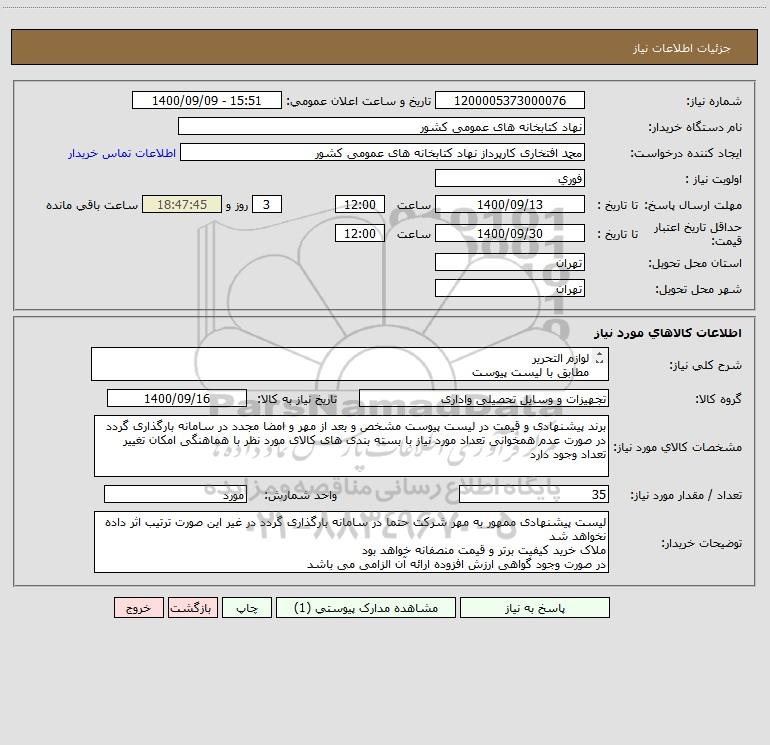770x745 pixels.
Task: Click the request creator name field
Action: [x=382, y=152]
